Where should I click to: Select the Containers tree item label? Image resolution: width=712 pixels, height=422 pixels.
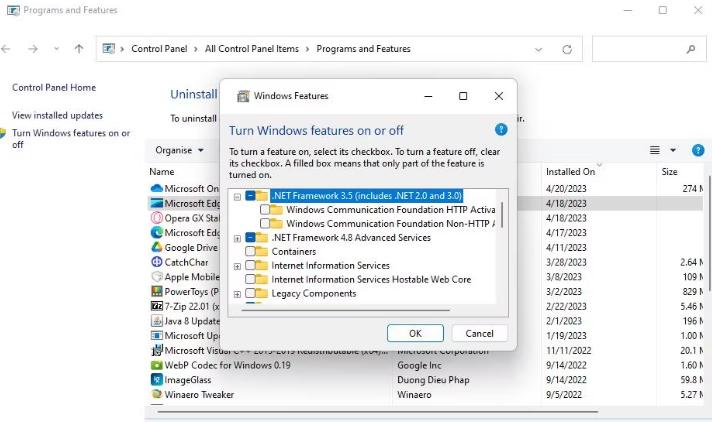coord(294,251)
